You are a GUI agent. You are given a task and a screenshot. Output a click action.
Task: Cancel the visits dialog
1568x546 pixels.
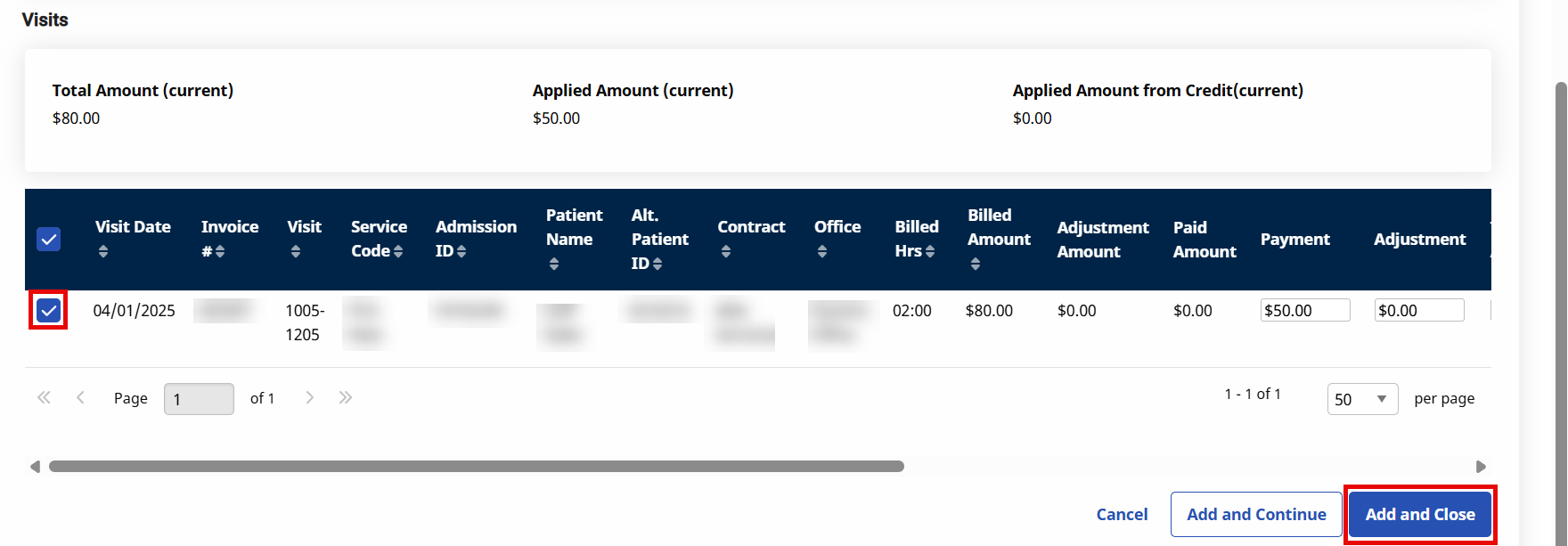pyautogui.click(x=1122, y=515)
